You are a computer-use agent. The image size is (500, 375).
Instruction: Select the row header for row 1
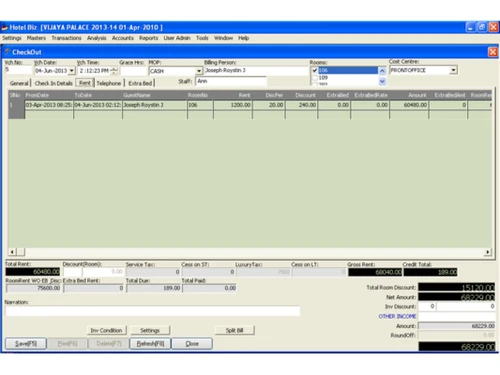(x=16, y=105)
